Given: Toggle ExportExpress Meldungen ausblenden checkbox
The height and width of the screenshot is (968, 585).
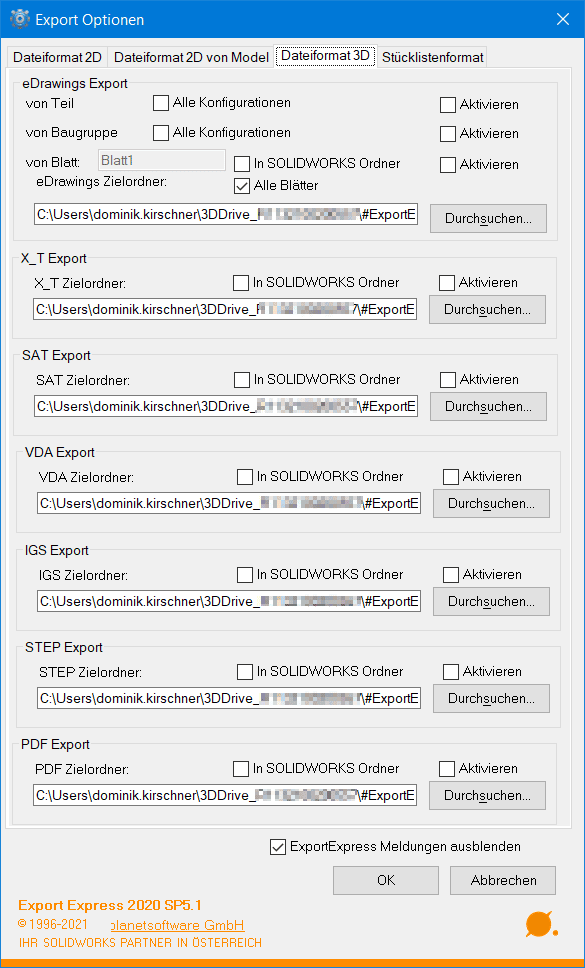Looking at the screenshot, I should 278,846.
